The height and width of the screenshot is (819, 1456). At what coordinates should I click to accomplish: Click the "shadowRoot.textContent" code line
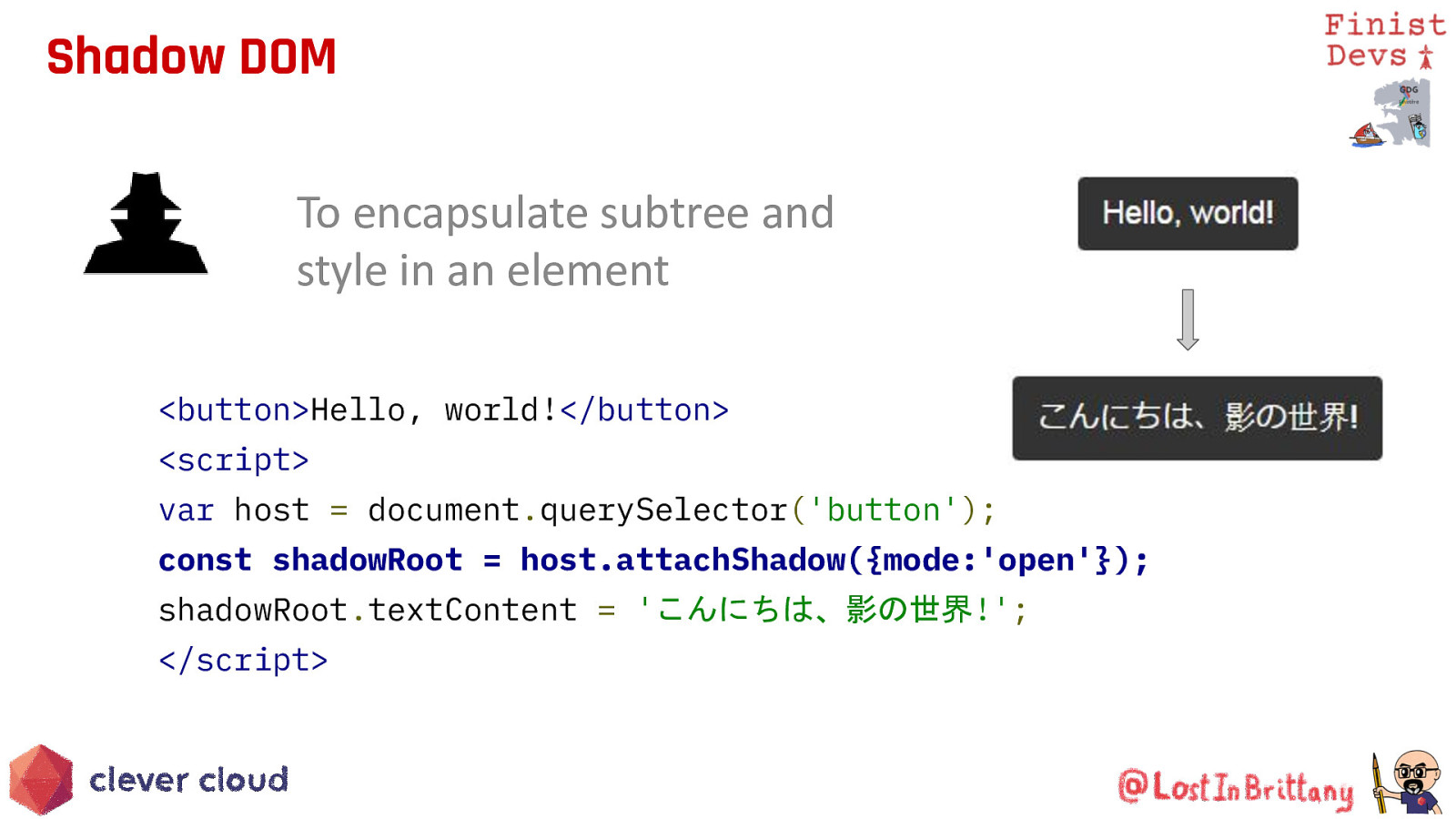pos(592,610)
